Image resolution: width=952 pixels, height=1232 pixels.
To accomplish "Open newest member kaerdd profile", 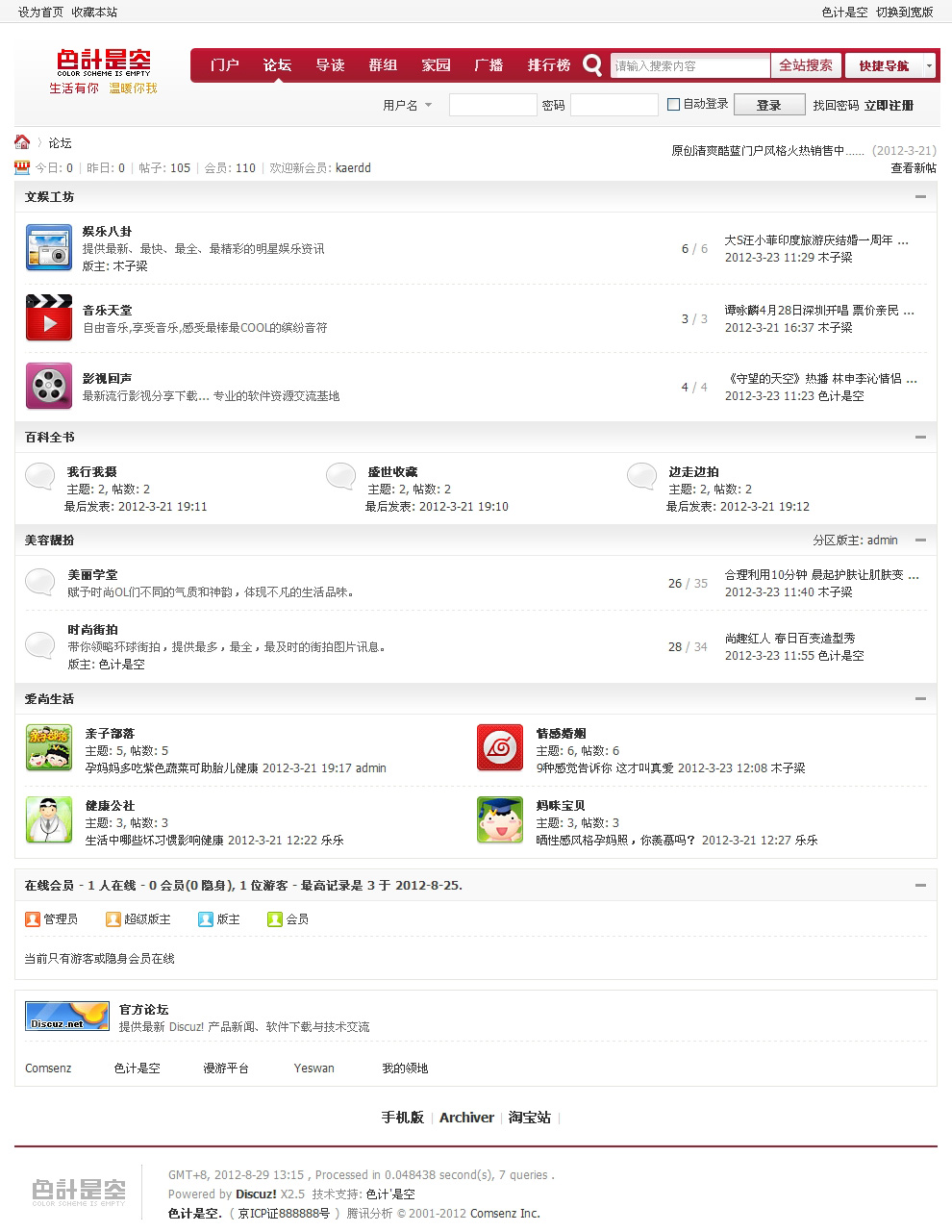I will (353, 168).
